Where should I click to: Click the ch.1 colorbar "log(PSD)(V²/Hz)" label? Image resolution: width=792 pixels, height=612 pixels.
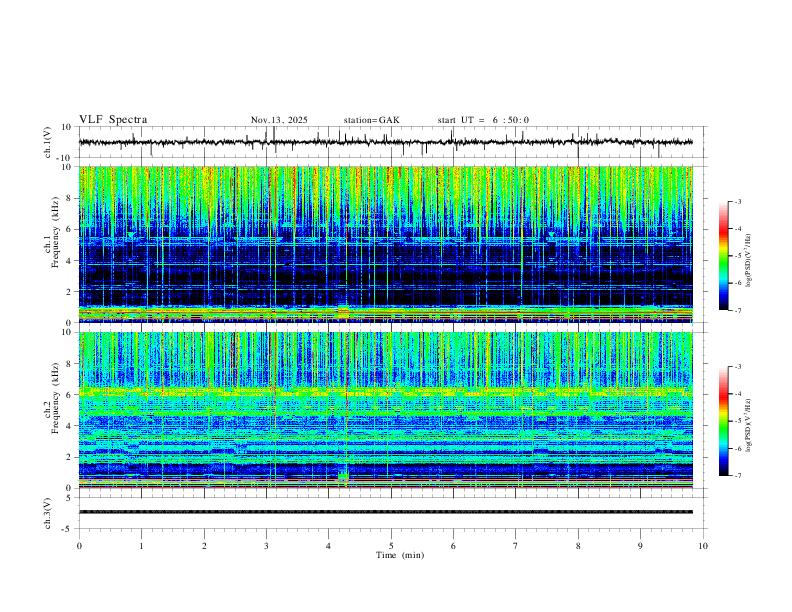(748, 260)
